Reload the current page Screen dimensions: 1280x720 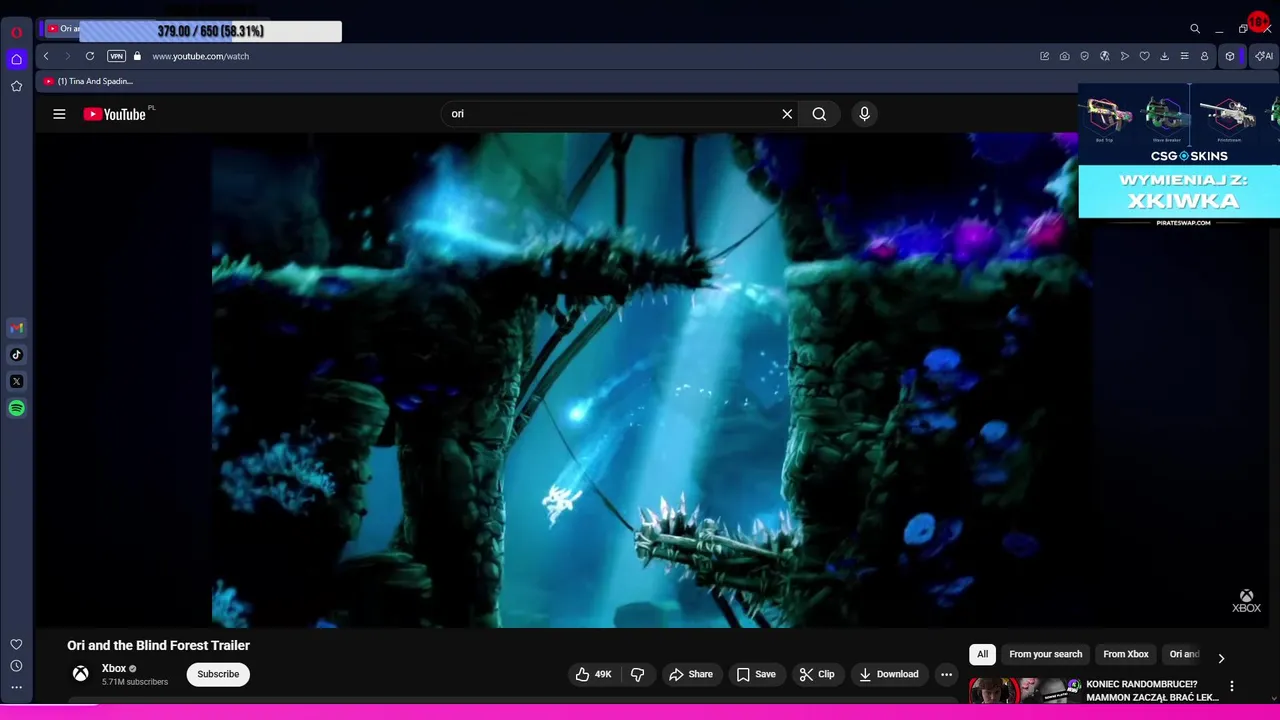[x=90, y=56]
